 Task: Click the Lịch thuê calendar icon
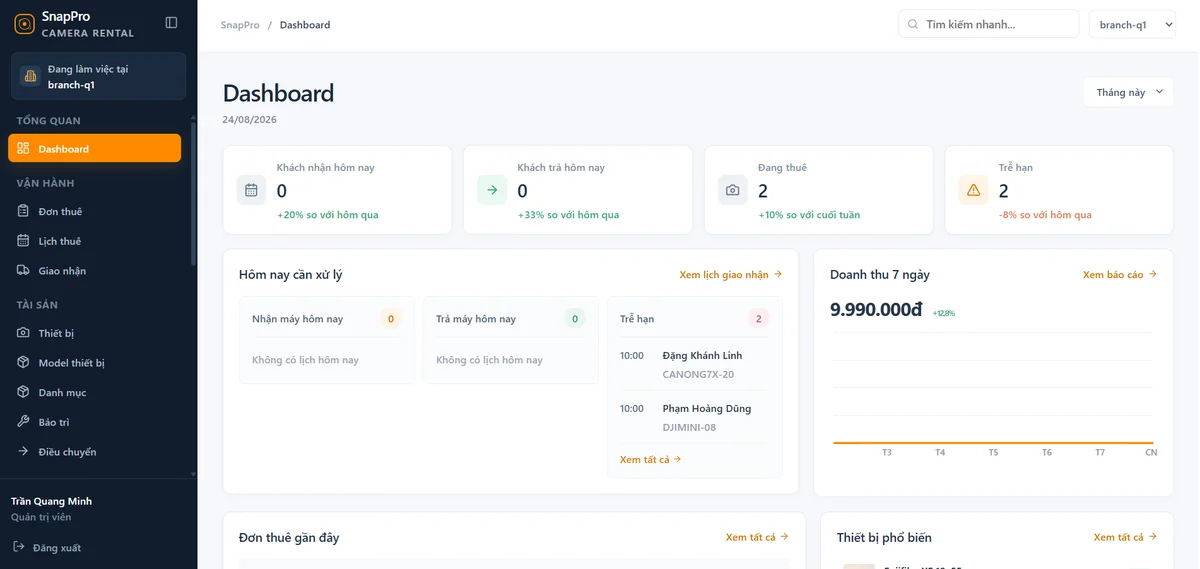point(23,241)
